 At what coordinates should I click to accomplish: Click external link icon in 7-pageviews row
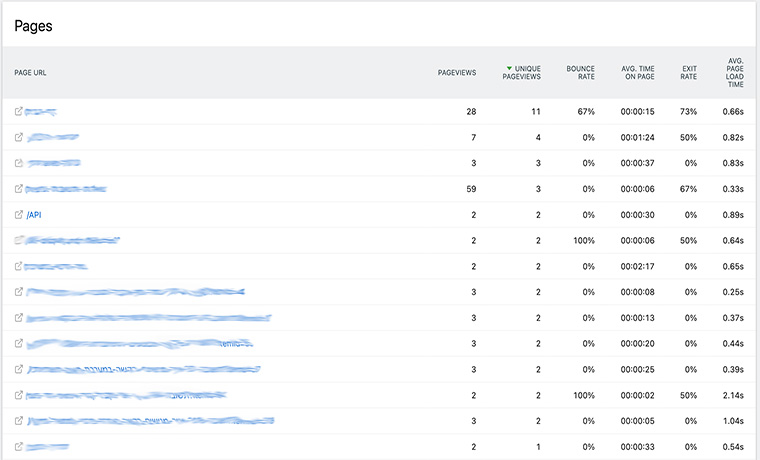tap(19, 137)
